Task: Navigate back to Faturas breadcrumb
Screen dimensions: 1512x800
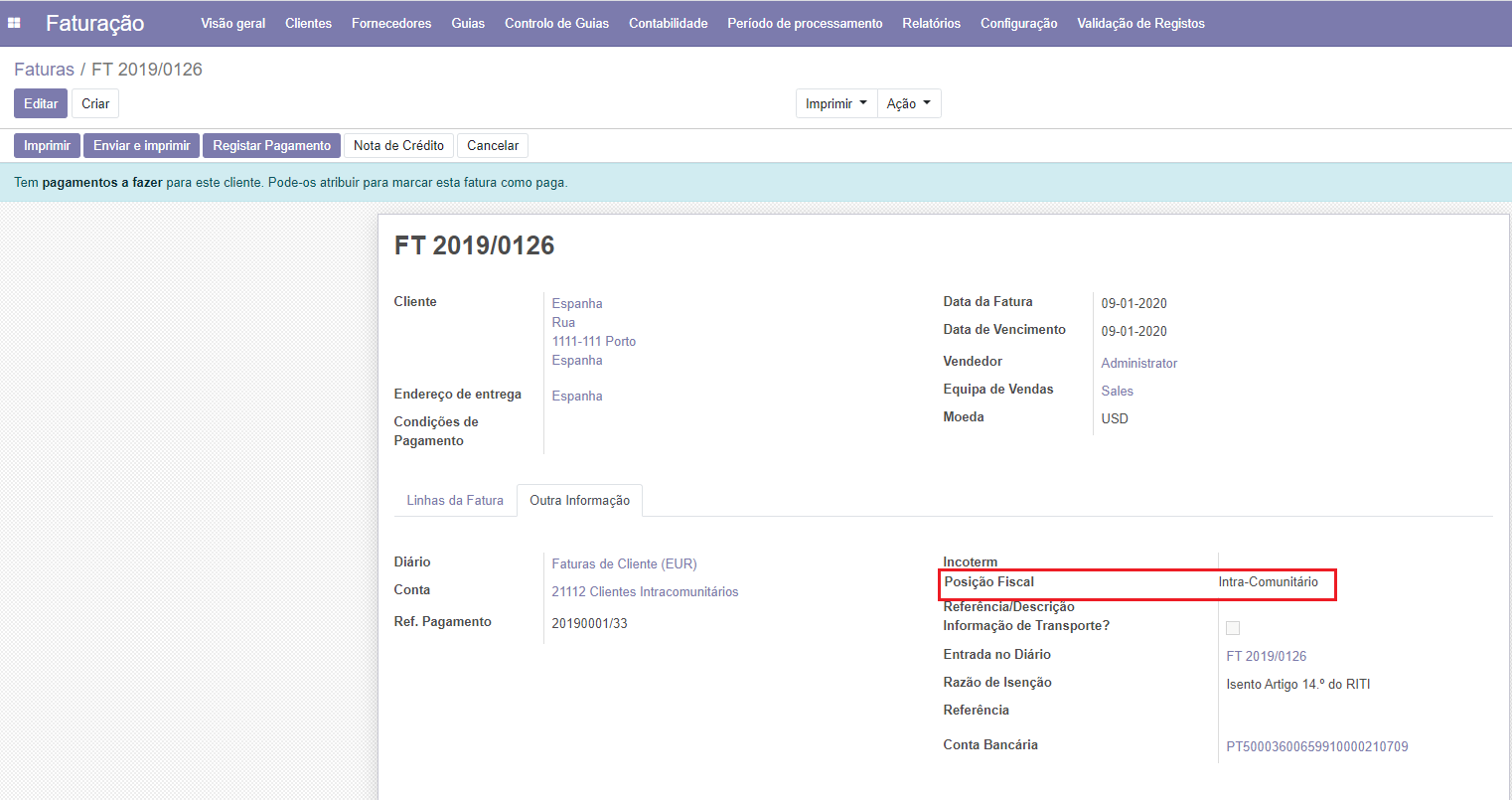Action: pyautogui.click(x=44, y=70)
